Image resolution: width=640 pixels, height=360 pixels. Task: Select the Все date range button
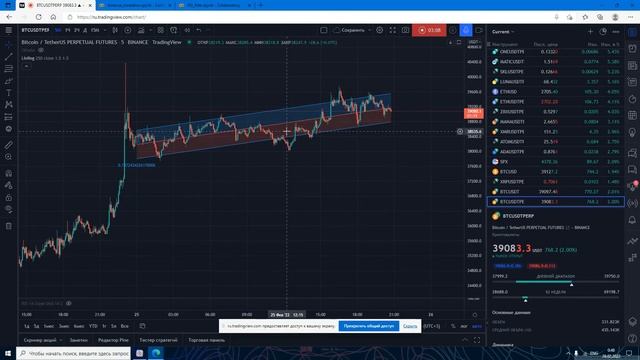pos(124,326)
